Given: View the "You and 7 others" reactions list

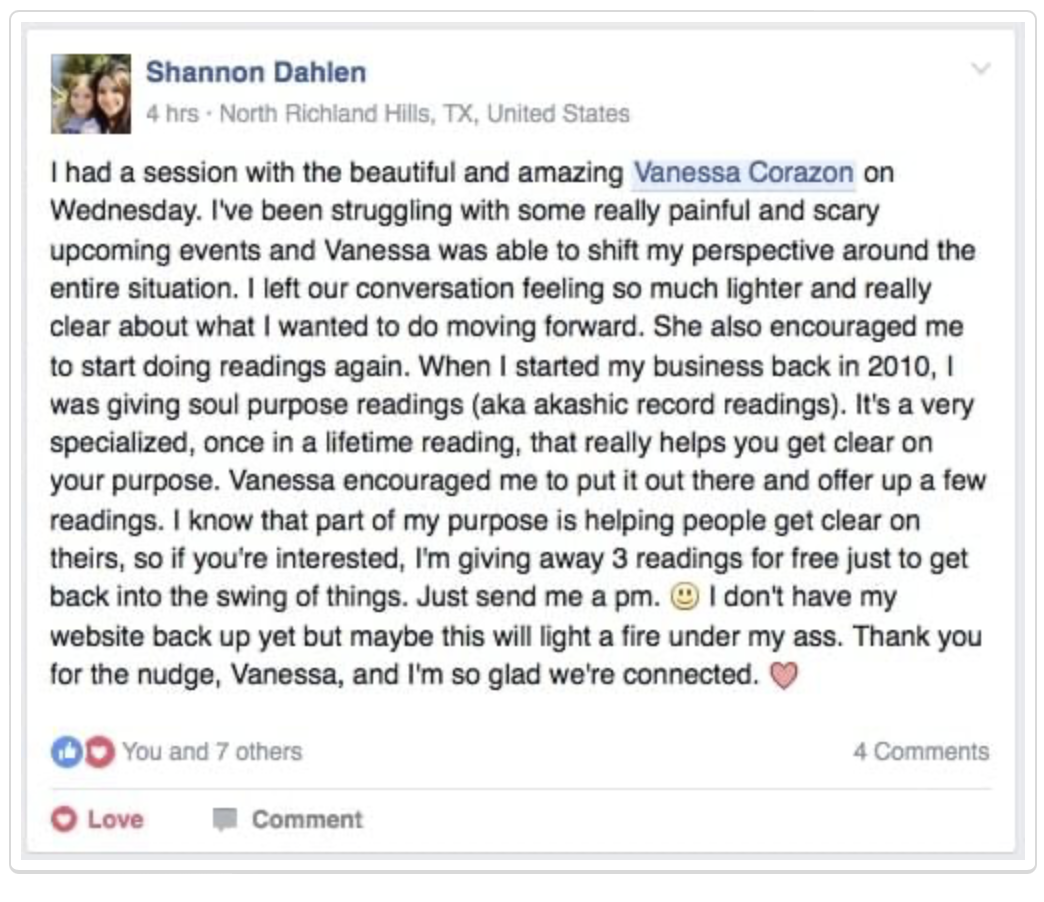Looking at the screenshot, I should (212, 752).
